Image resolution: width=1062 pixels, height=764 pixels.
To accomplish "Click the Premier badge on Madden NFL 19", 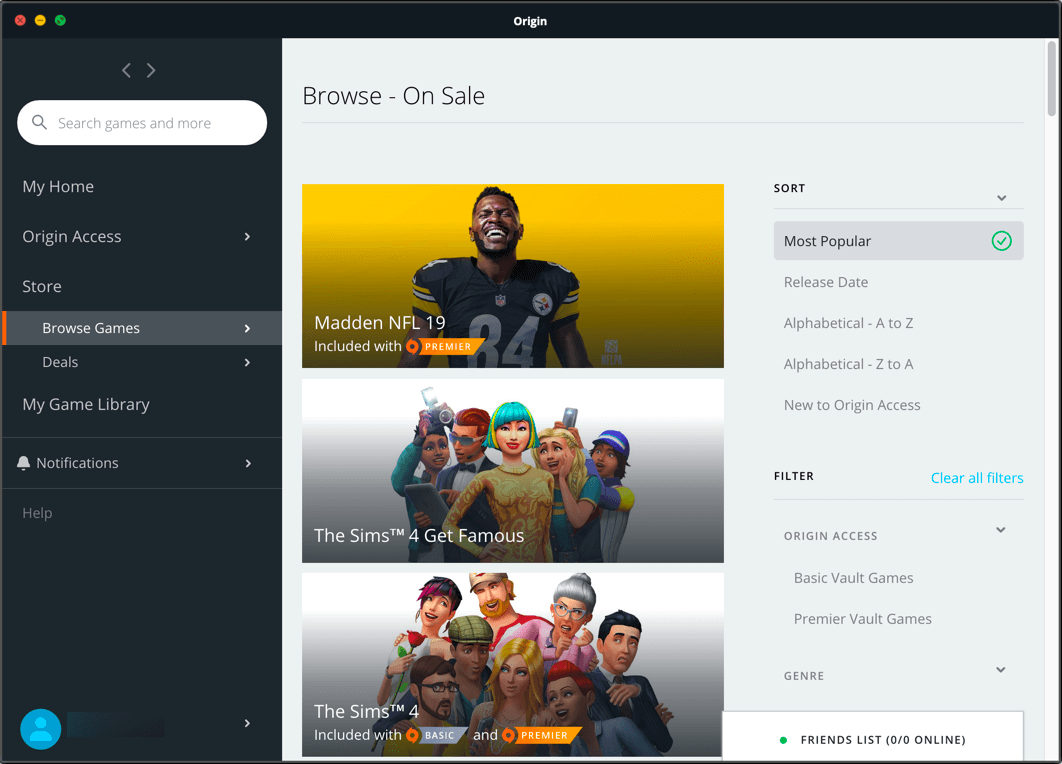I will [445, 347].
